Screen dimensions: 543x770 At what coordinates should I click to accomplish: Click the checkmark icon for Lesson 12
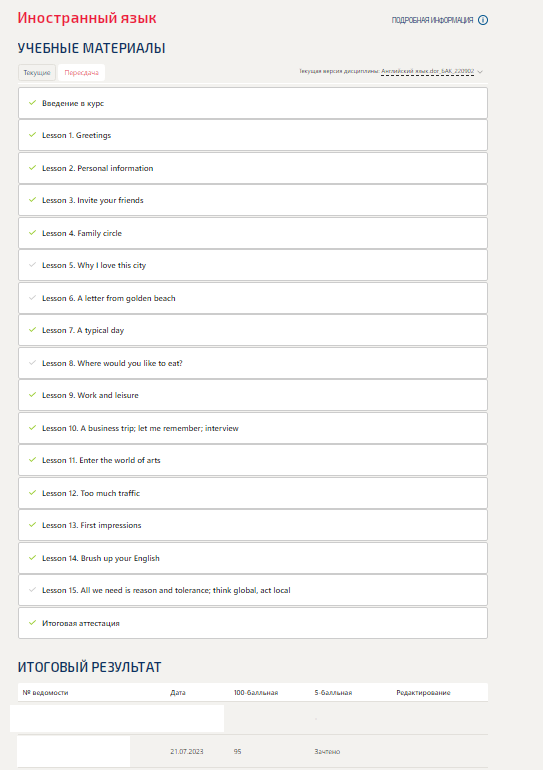click(32, 493)
